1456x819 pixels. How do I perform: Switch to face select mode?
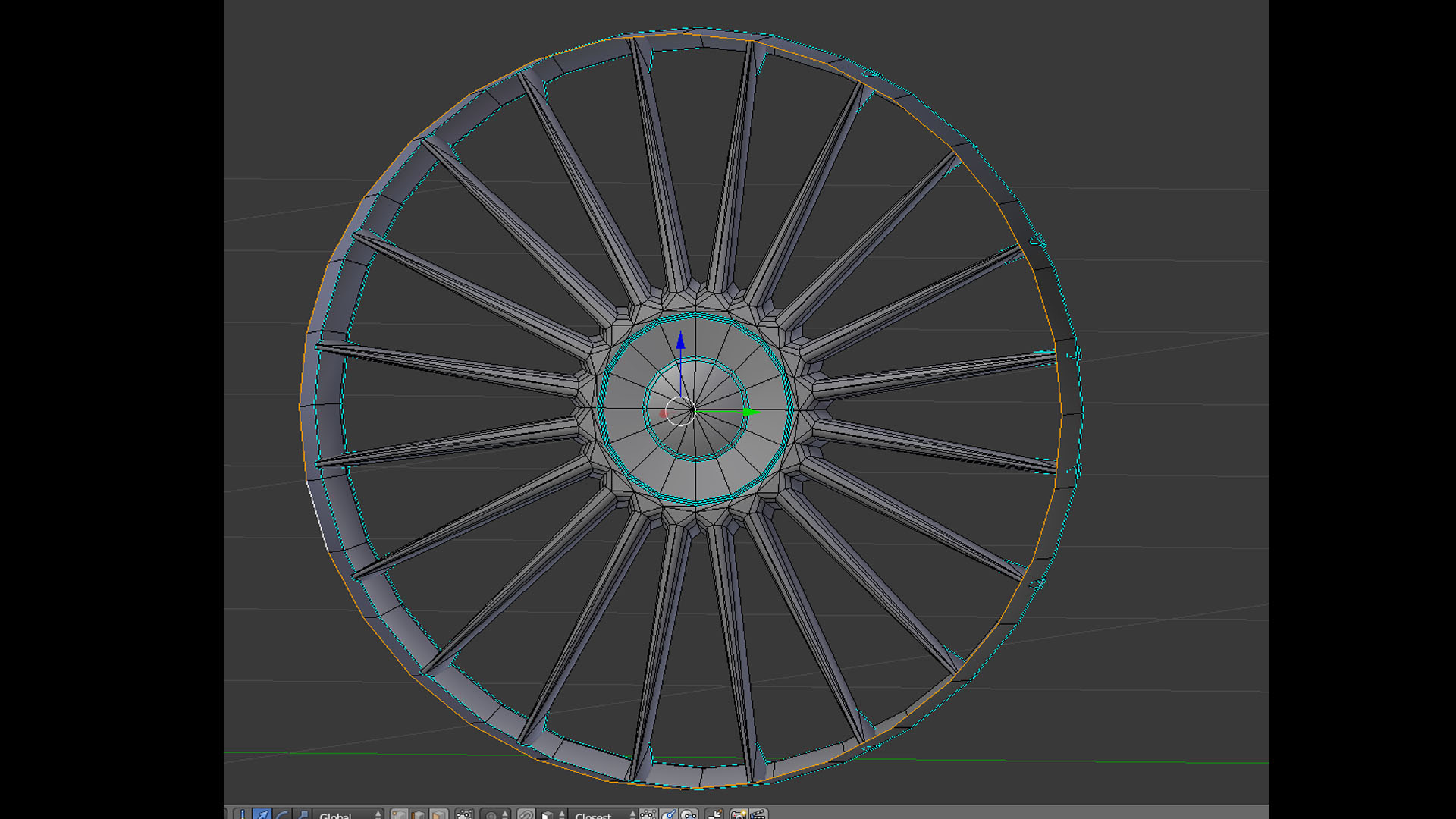[x=438, y=814]
